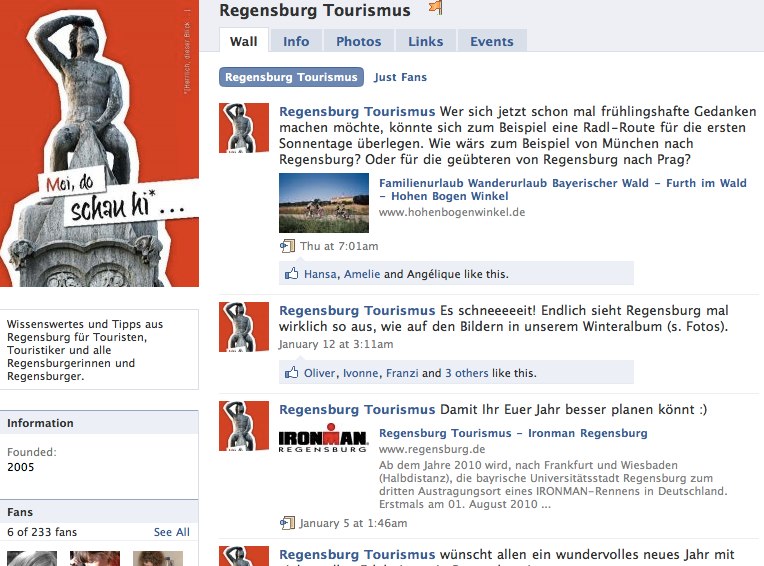Screen dimensions: 764x566
Task: Click the link-share icon next to Thu at 7:01am
Action: tap(287, 246)
